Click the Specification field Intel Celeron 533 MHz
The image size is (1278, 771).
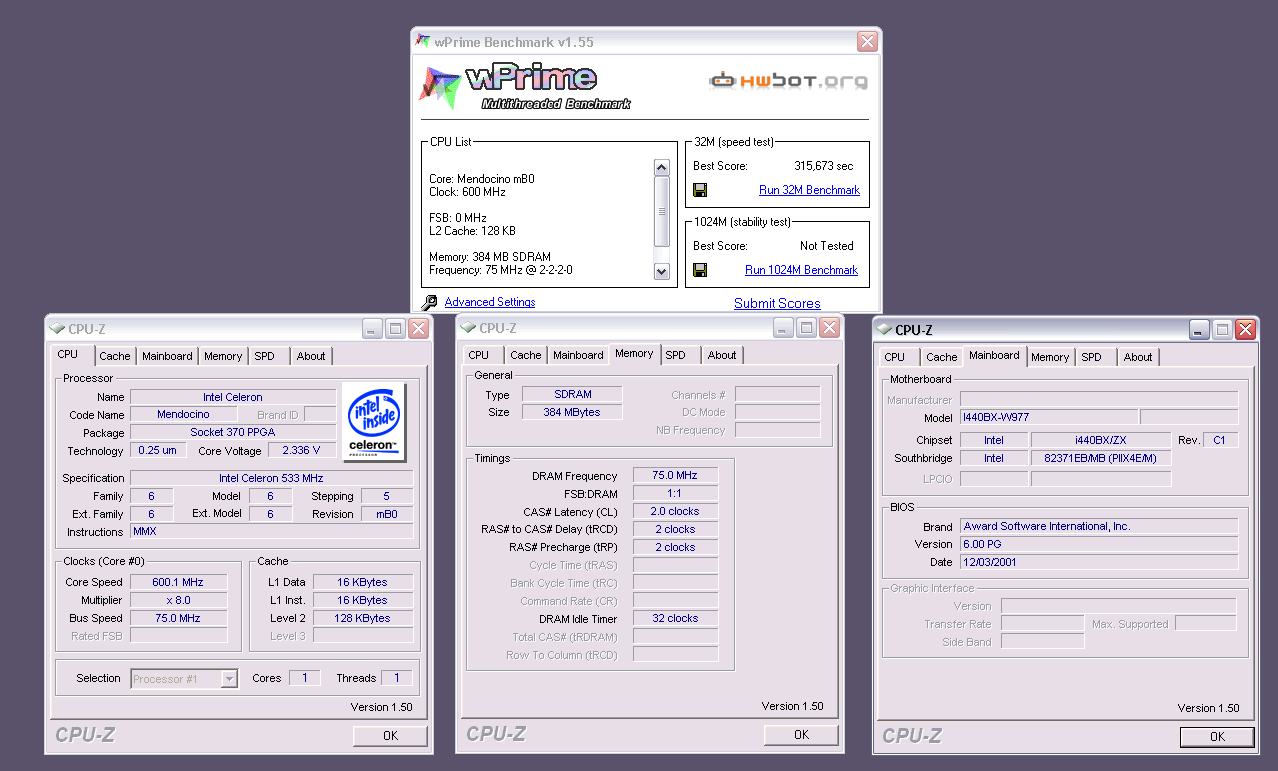coord(271,478)
